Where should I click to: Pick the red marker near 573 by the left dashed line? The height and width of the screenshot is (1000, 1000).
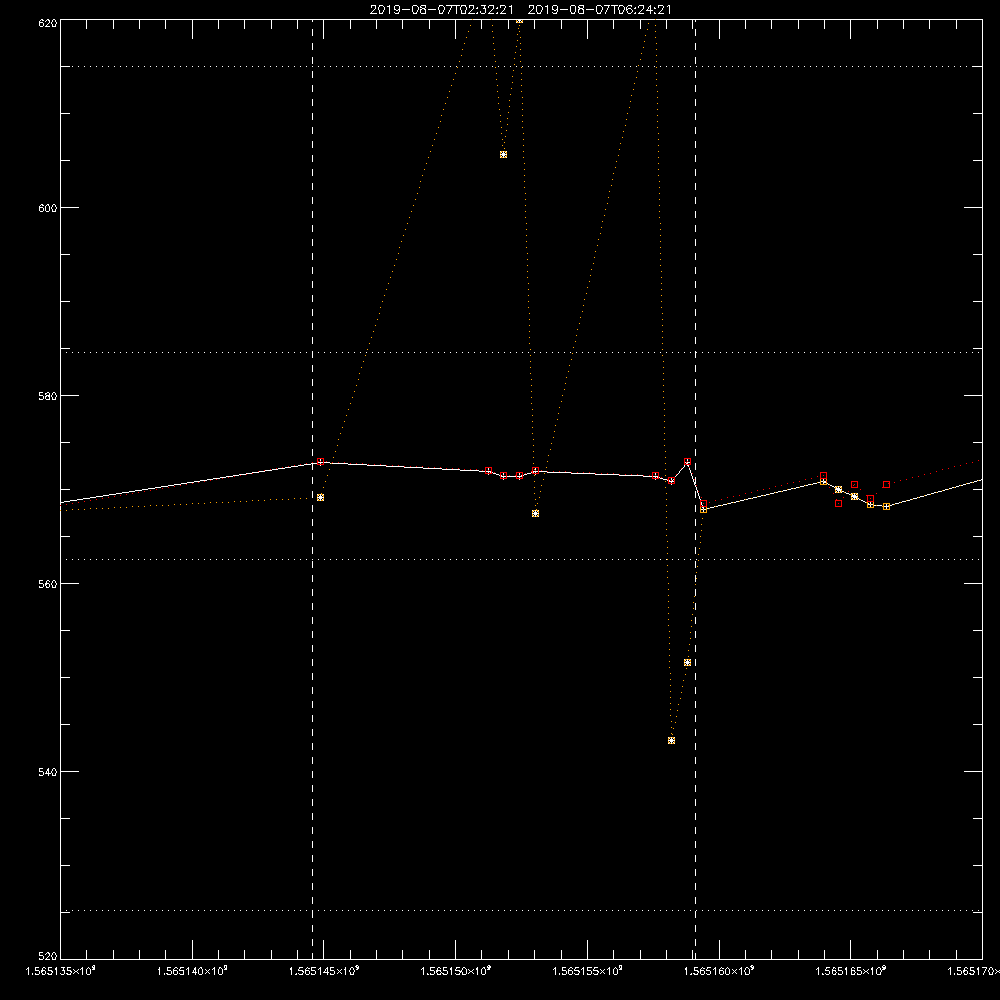[321, 461]
